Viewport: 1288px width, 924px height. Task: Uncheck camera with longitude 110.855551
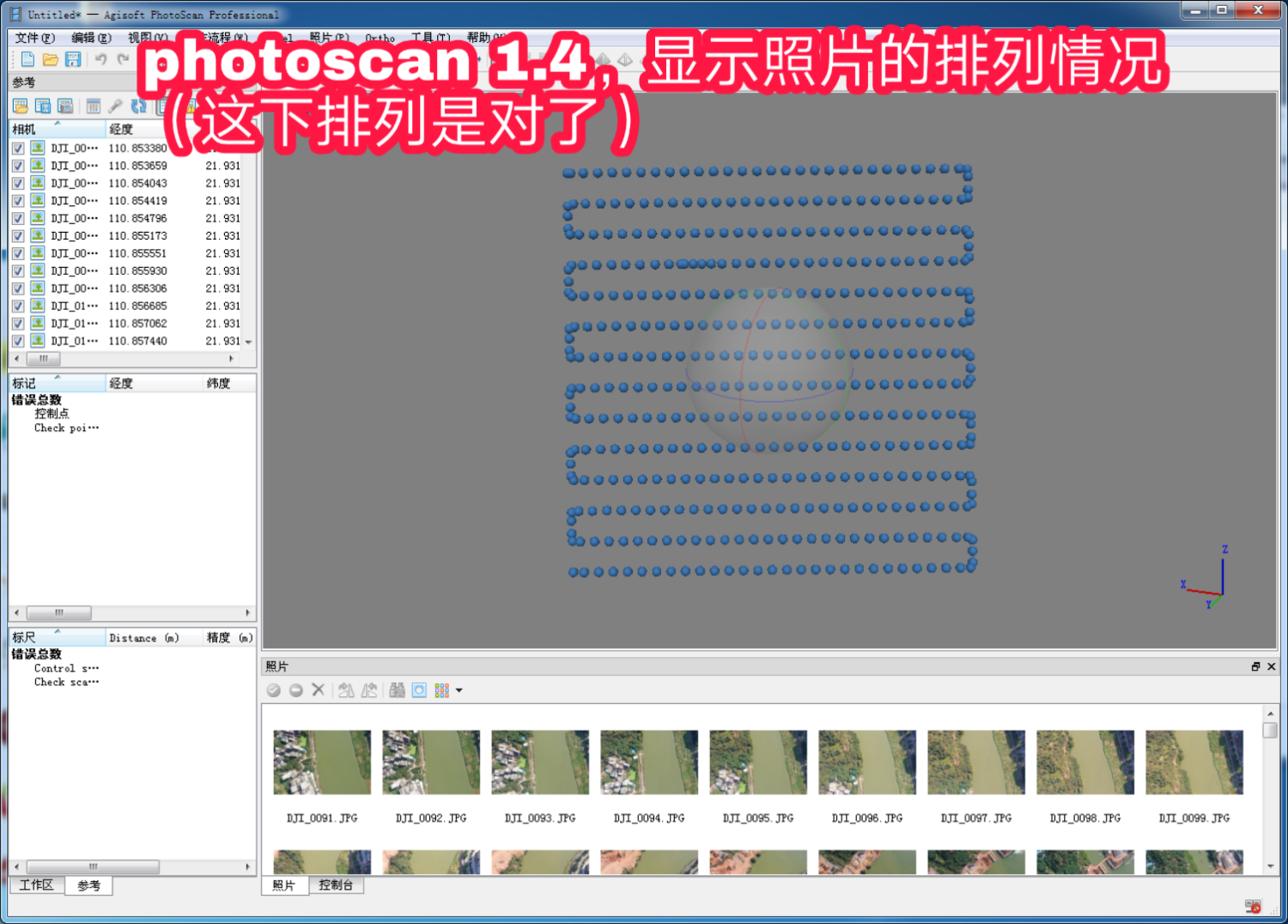pyautogui.click(x=18, y=253)
